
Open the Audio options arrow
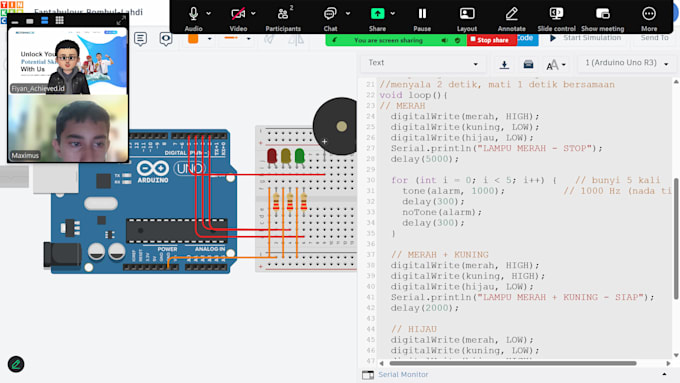coord(209,13)
